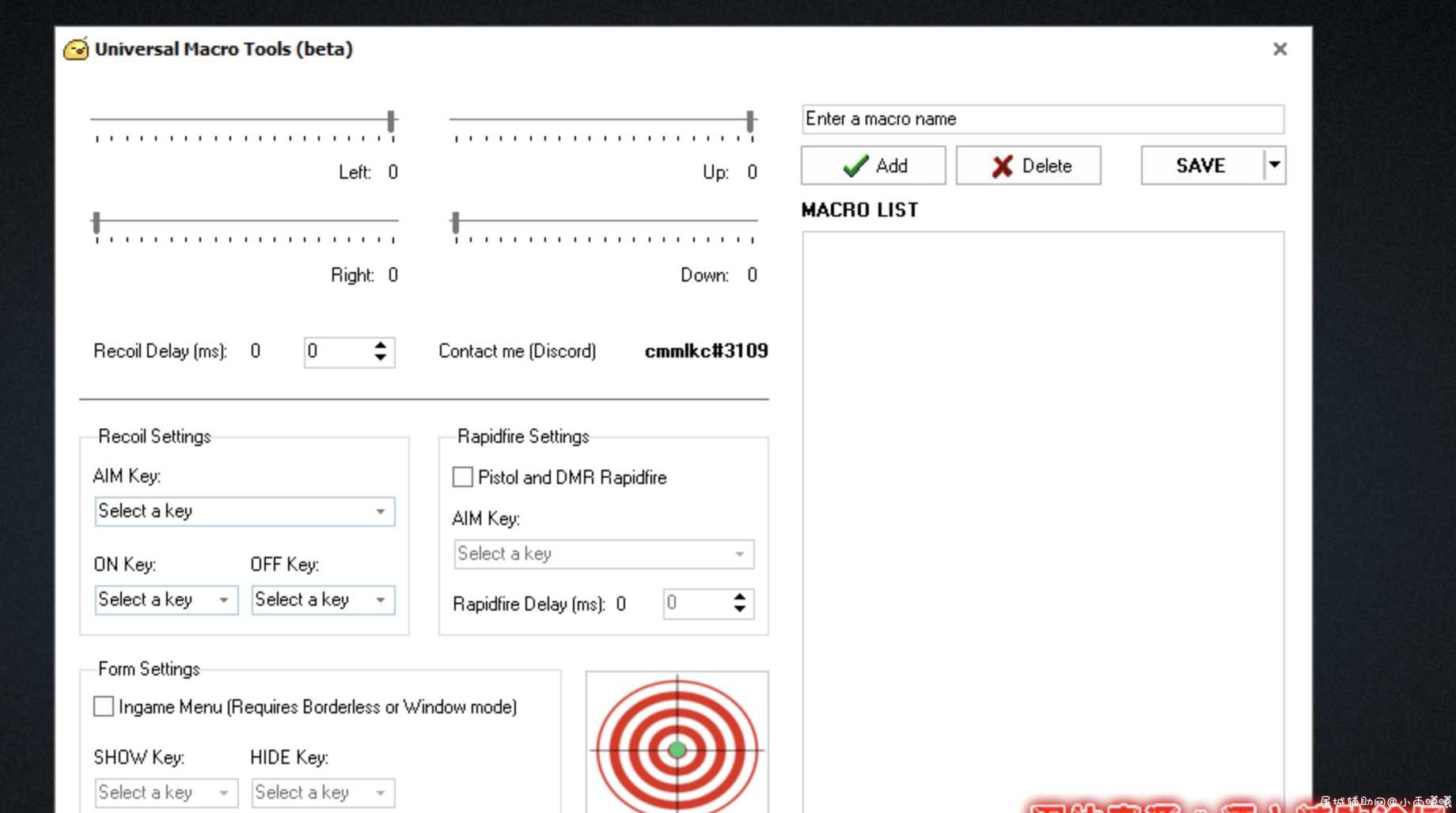
Task: Click the red X Delete icon
Action: [x=1002, y=166]
